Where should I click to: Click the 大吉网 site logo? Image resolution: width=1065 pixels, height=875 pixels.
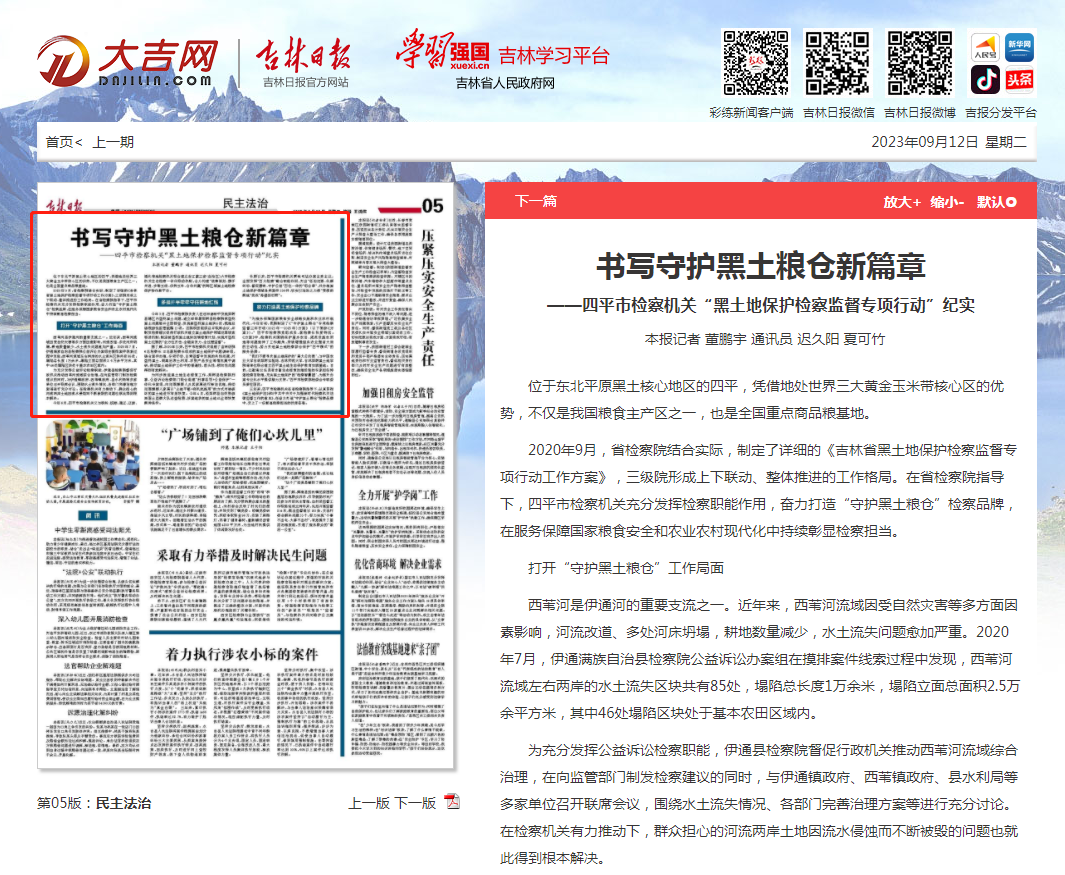coord(128,62)
